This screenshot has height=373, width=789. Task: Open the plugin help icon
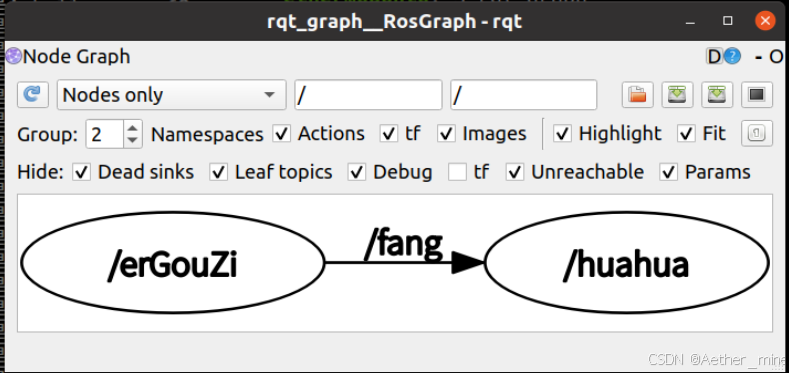[x=733, y=56]
